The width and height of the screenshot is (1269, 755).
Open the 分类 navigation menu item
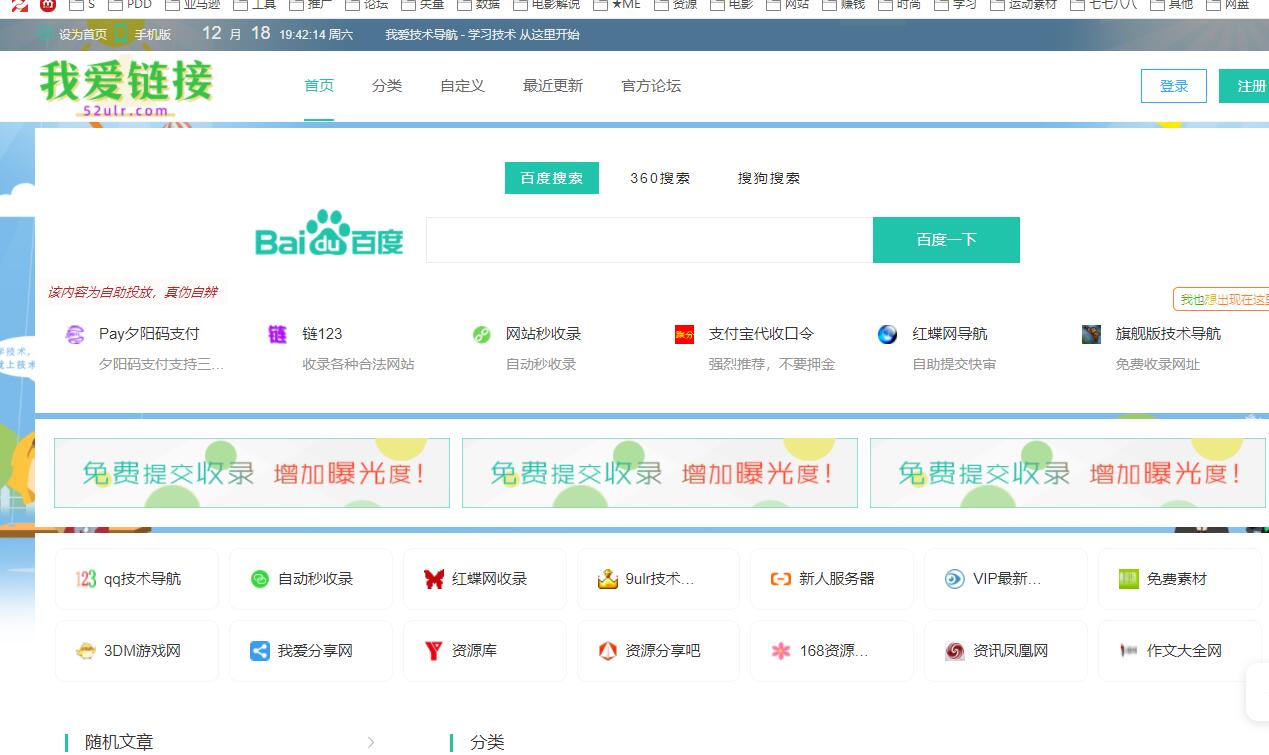(387, 86)
